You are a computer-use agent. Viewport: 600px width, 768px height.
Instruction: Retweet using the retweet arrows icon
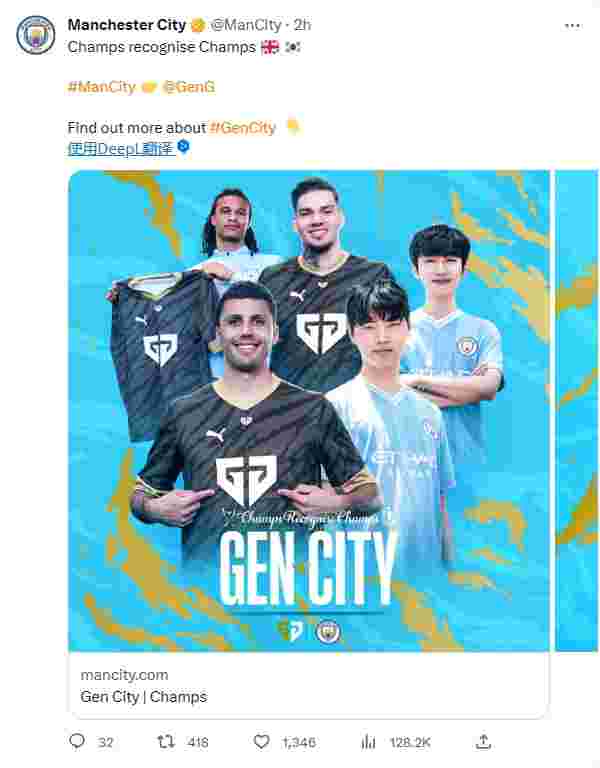click(166, 742)
